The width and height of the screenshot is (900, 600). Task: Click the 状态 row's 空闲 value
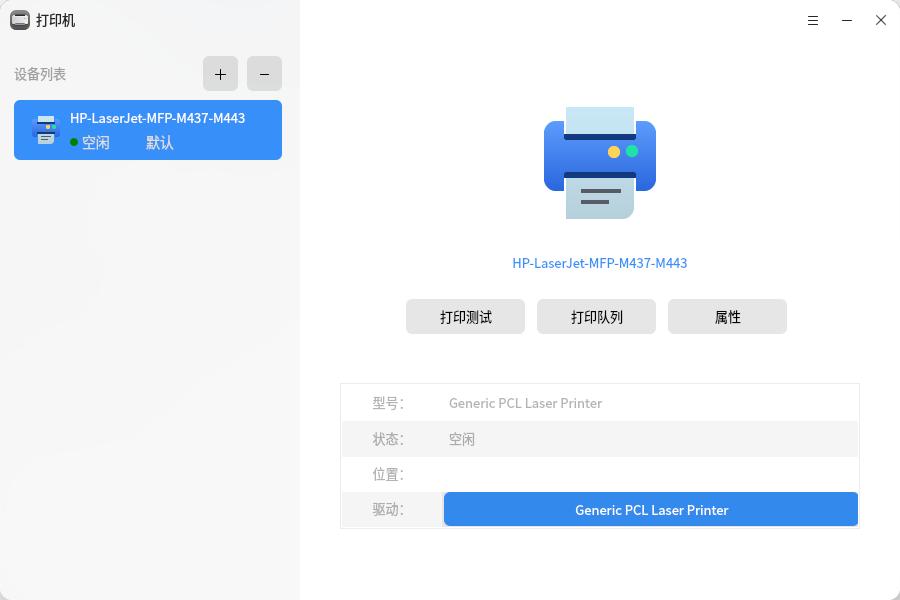click(x=462, y=439)
